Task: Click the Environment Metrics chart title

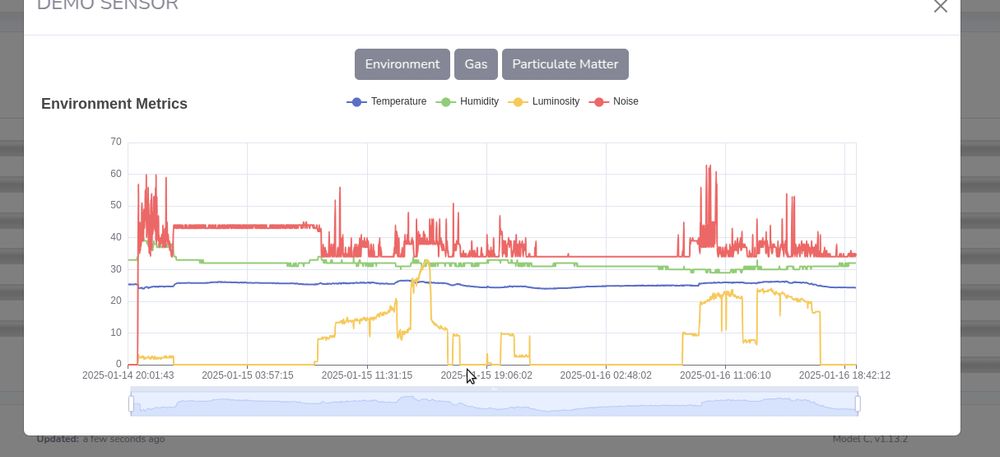Action: click(x=114, y=104)
